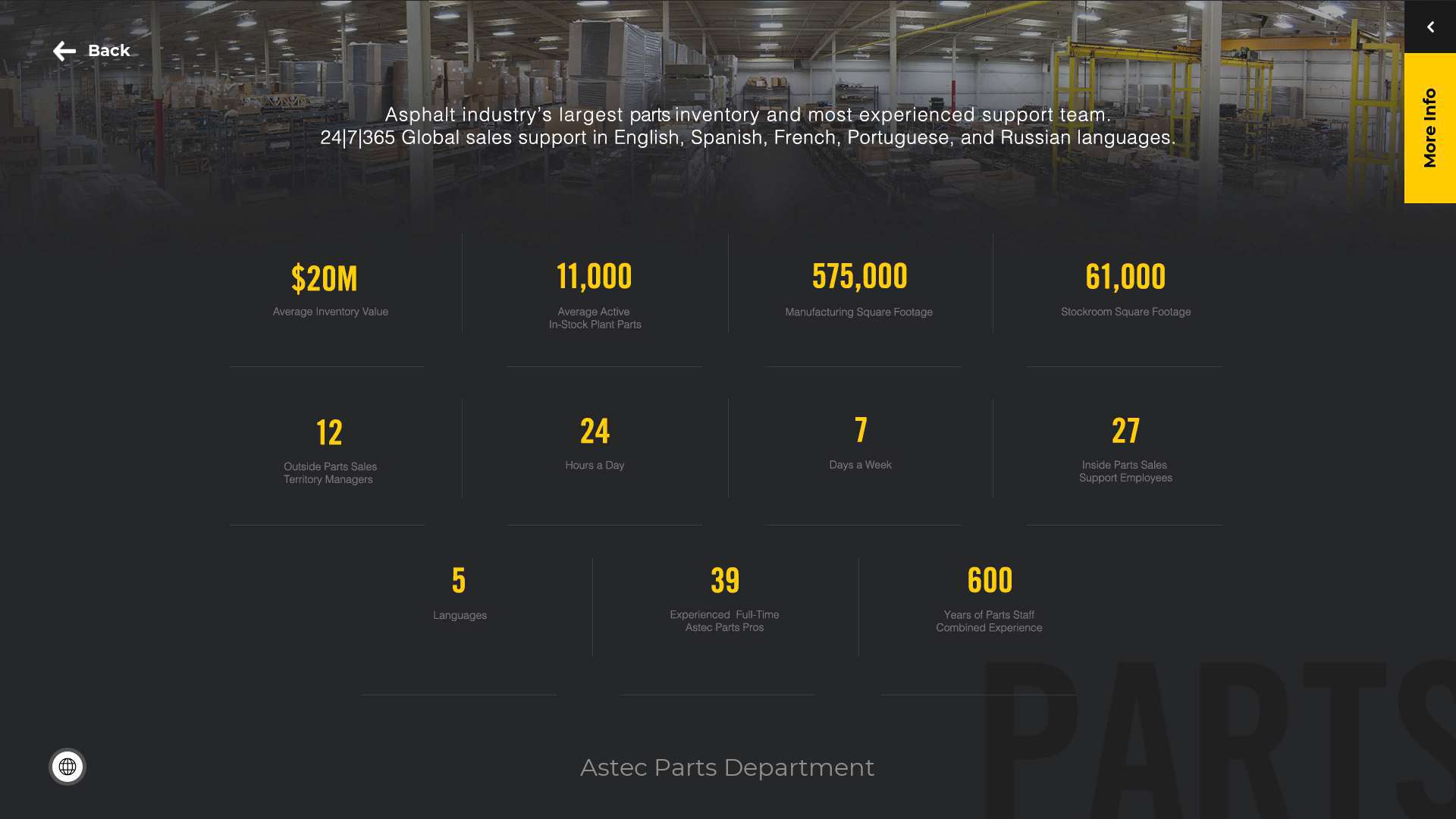Click the left-pointing chevron above More Info
This screenshot has width=1456, height=819.
[x=1430, y=27]
